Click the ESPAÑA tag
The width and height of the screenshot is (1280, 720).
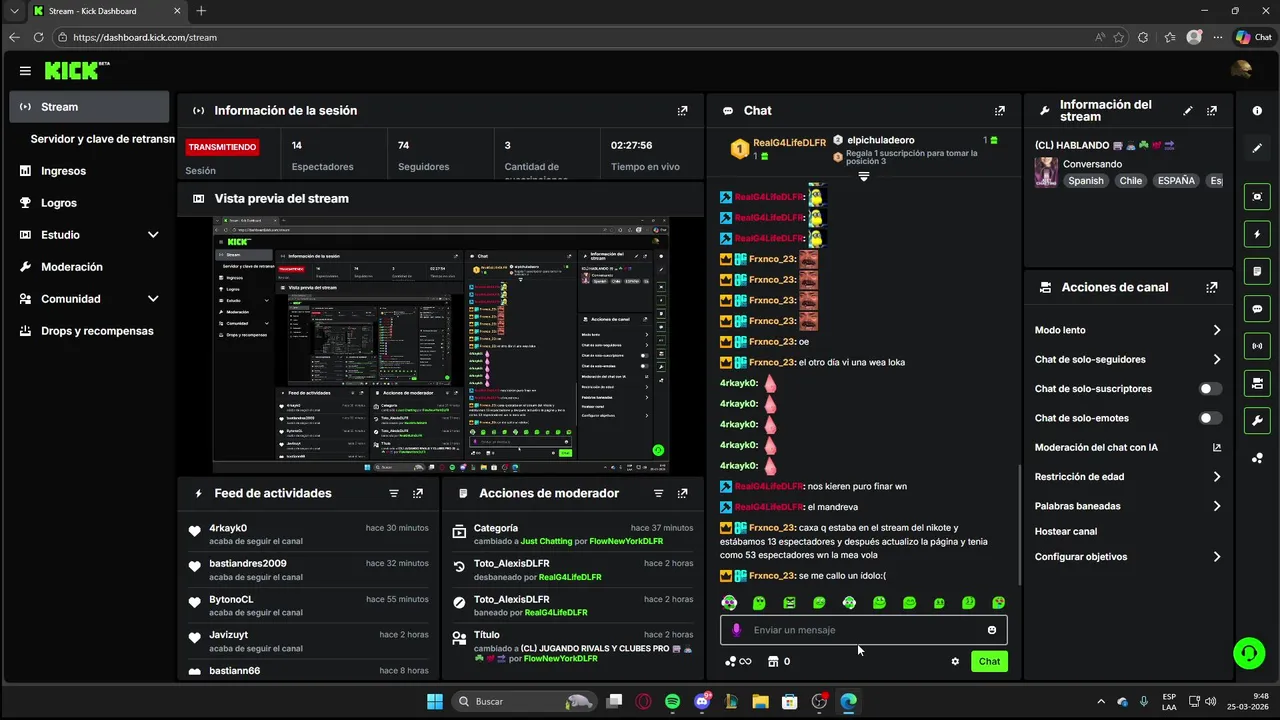(x=1176, y=181)
